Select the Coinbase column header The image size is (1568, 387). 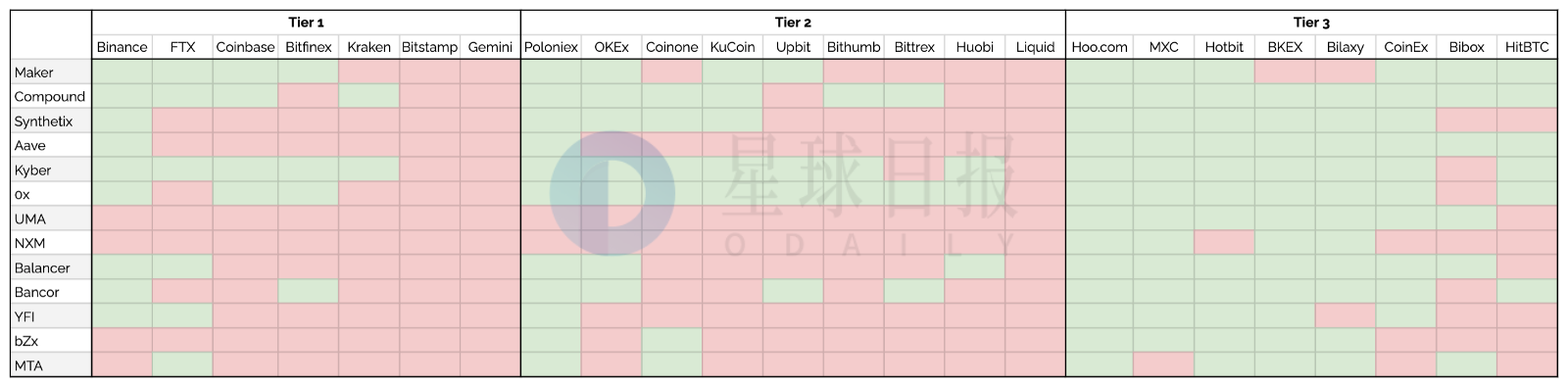coord(245,47)
